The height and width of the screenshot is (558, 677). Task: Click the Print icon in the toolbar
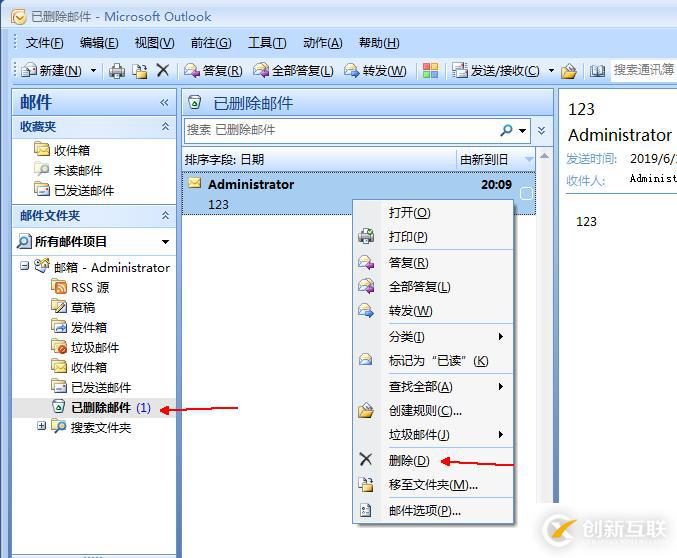117,70
